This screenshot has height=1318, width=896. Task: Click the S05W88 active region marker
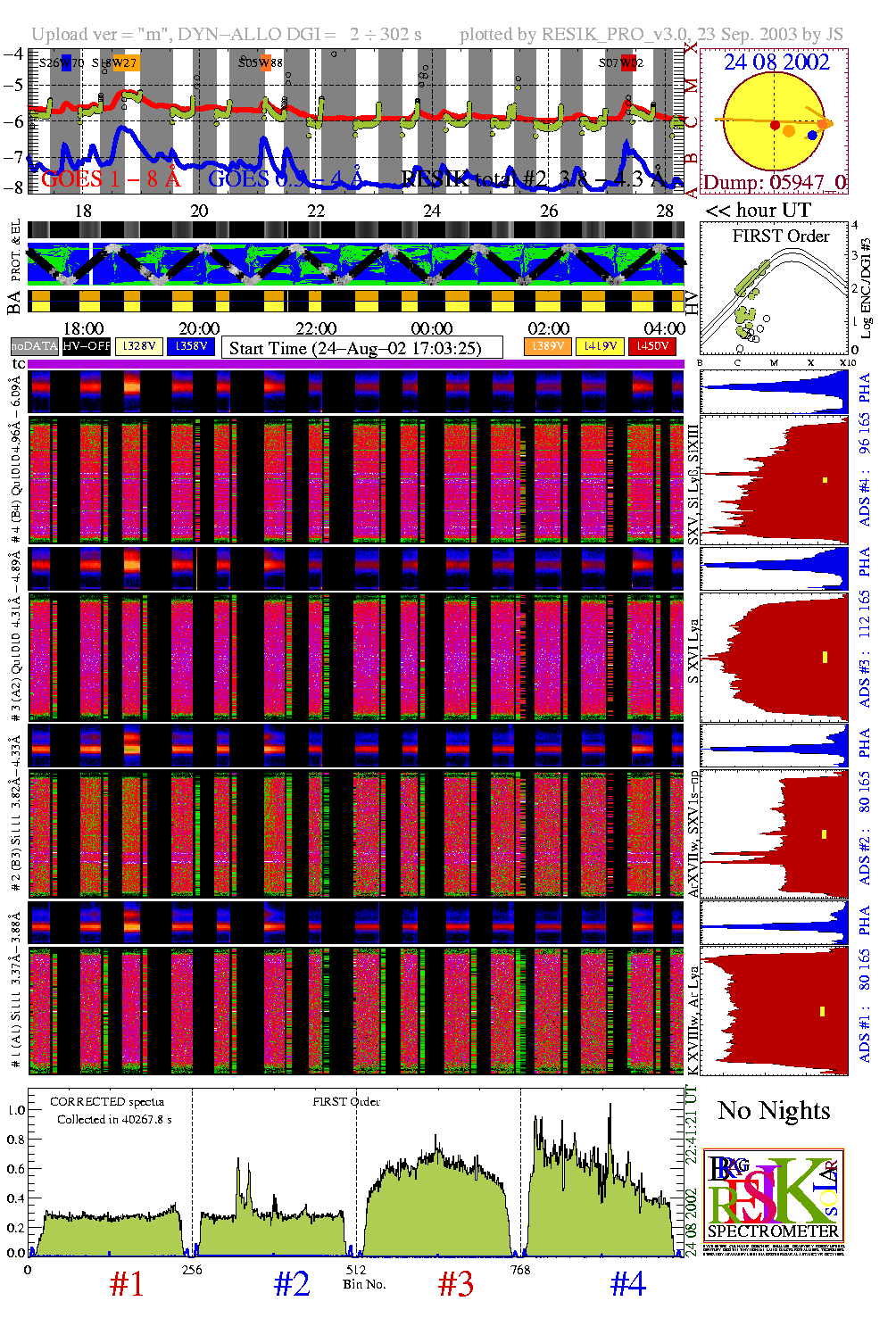[261, 62]
